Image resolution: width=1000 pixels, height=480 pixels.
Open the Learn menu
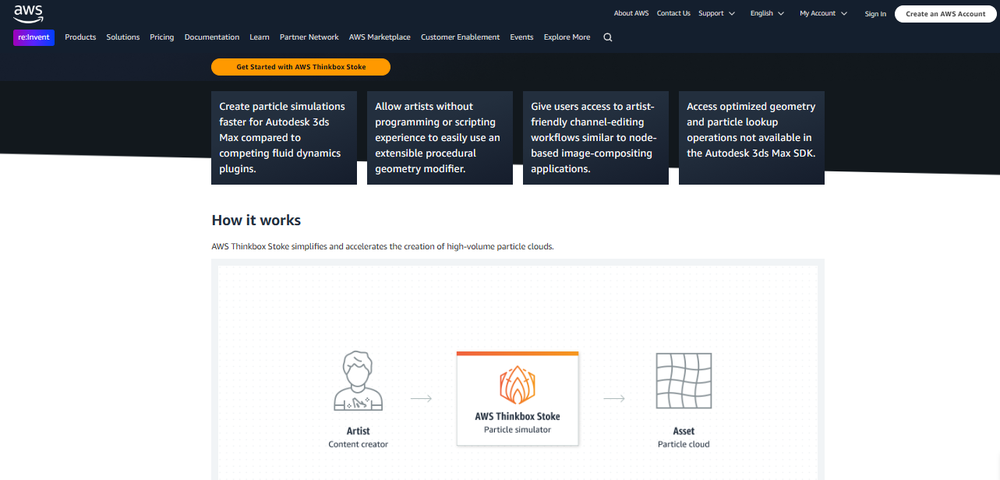(260, 38)
